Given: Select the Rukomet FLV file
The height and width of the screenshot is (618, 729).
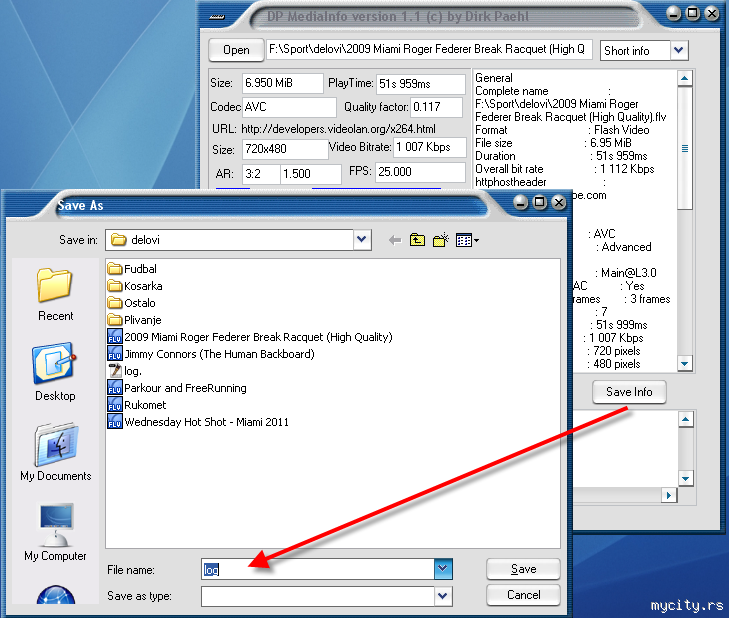Looking at the screenshot, I should pos(137,405).
